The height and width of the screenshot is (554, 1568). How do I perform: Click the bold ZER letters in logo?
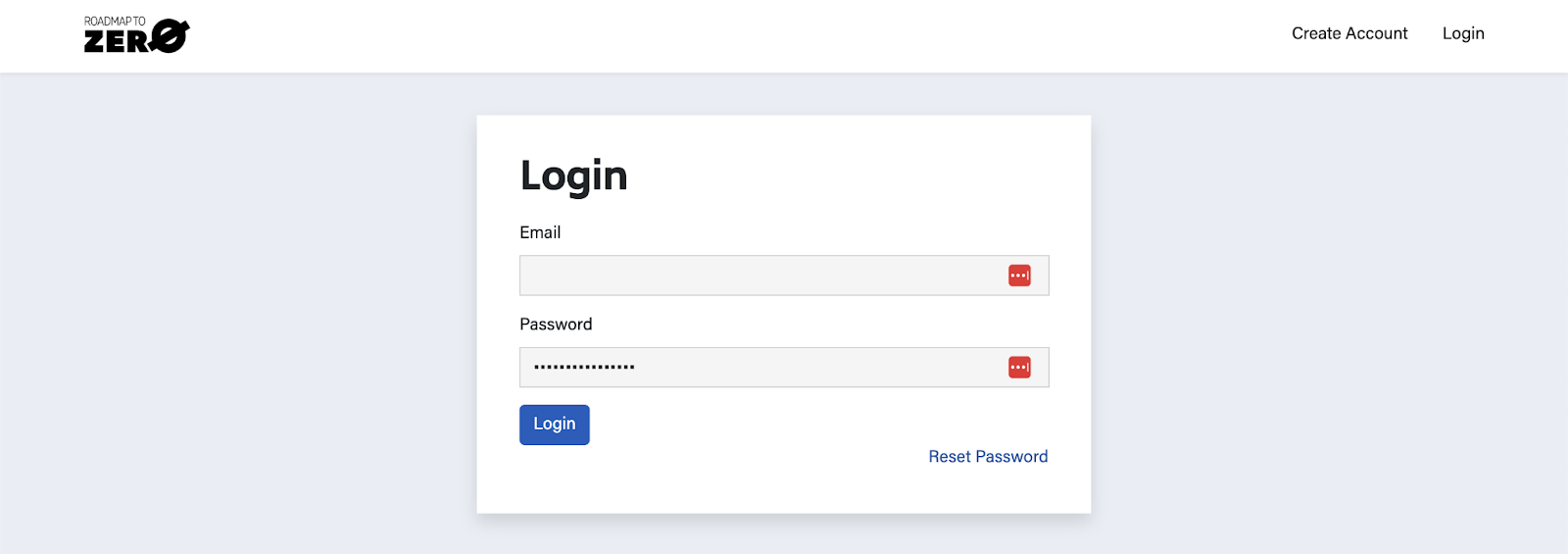[x=117, y=41]
